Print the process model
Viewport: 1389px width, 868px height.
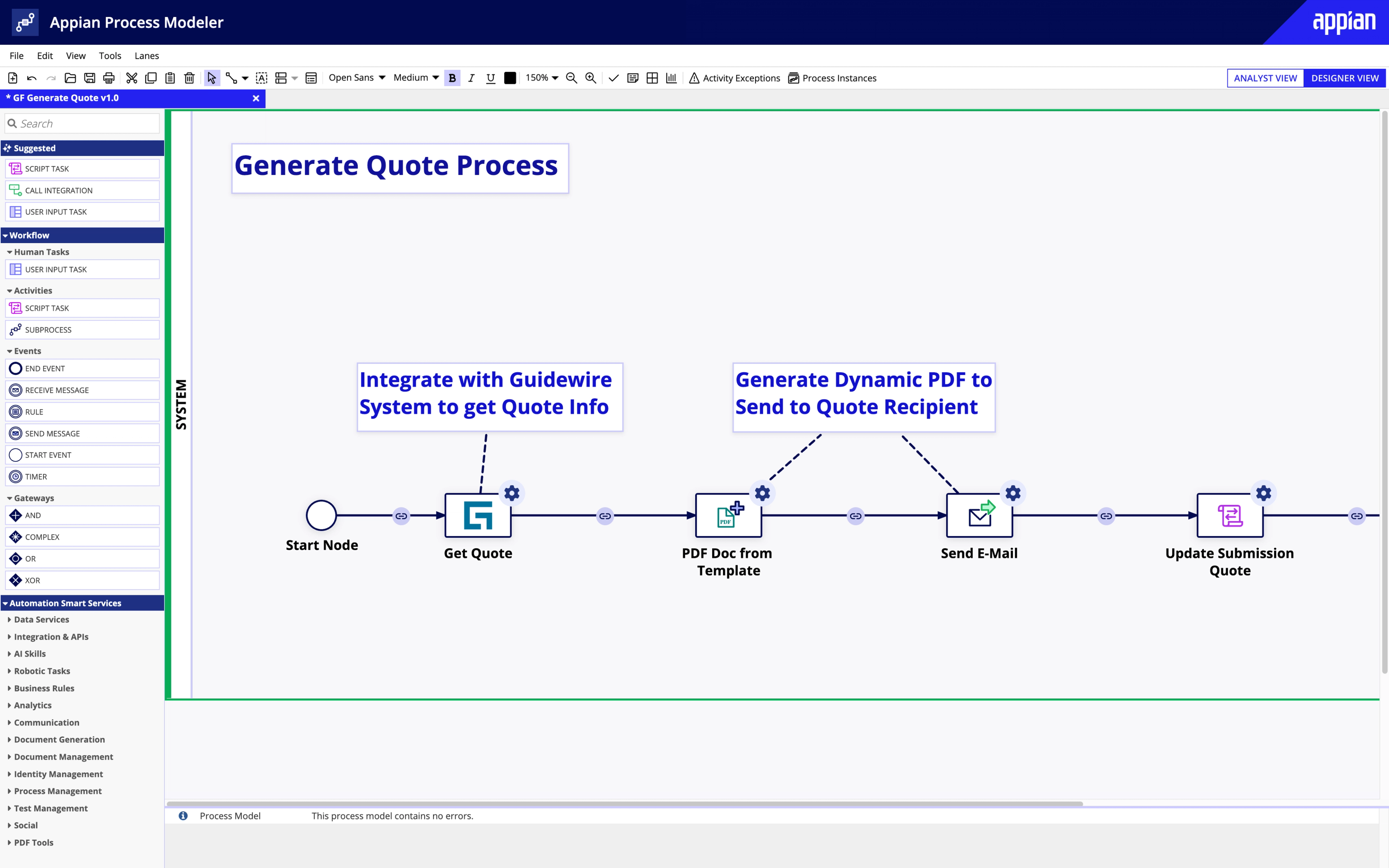[x=109, y=78]
